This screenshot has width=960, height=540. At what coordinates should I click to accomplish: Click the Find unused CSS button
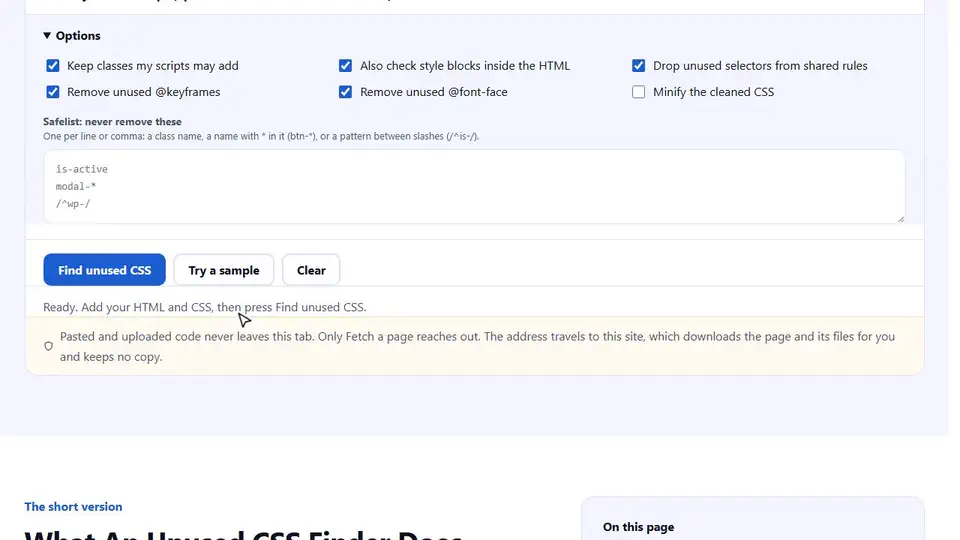104,270
